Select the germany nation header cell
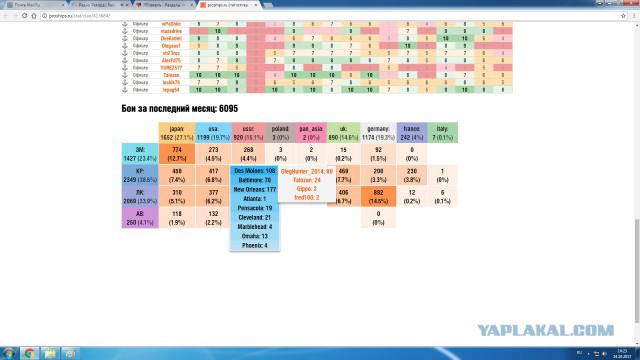This screenshot has width=640, height=360. pos(378,133)
